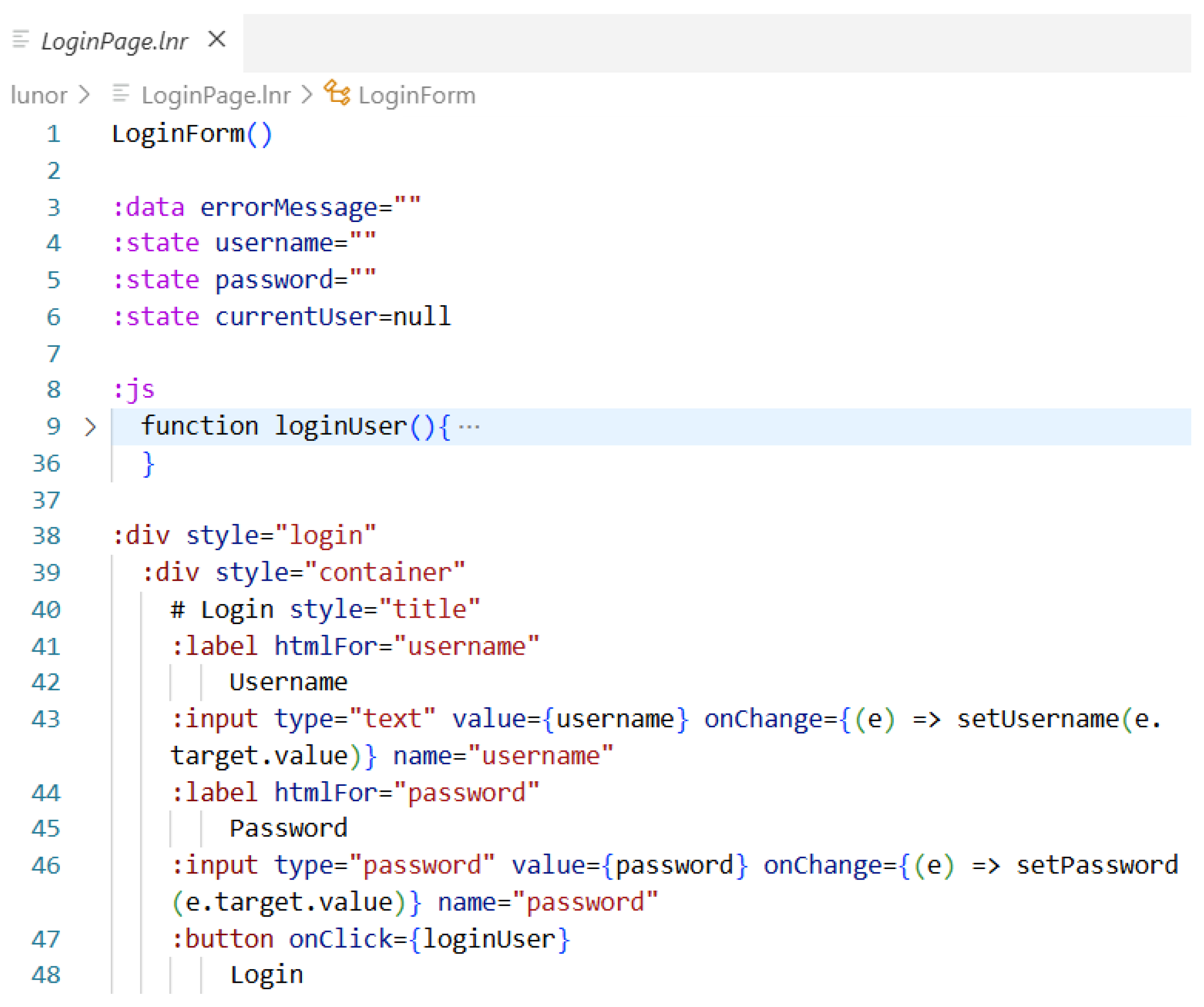Expand the folded loginUser function at line 9
1204x1007 pixels.
(90, 427)
